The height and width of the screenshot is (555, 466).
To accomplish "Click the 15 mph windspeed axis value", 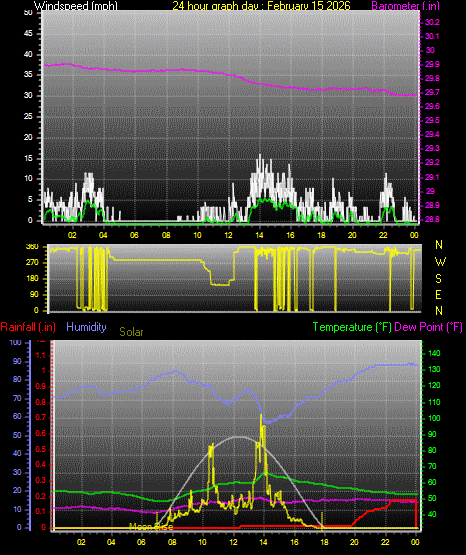I will [28, 158].
